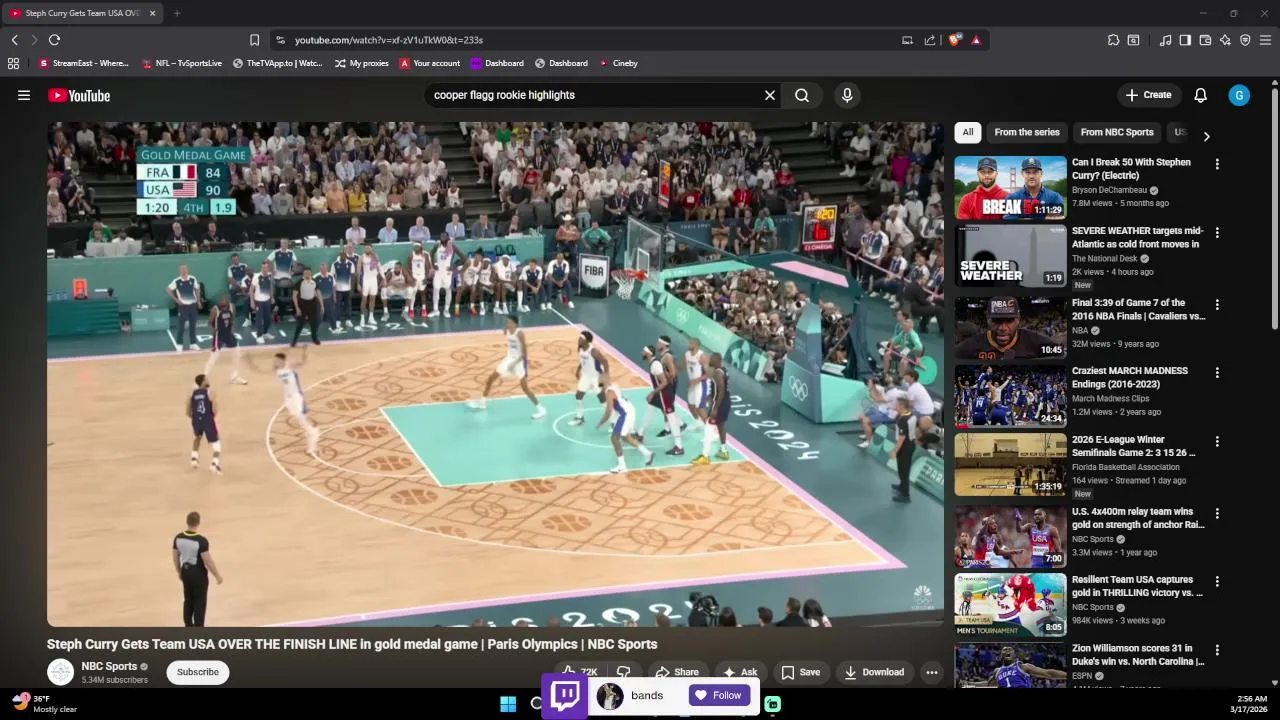This screenshot has width=1280, height=720.
Task: Open the Create menu
Action: [x=1148, y=95]
